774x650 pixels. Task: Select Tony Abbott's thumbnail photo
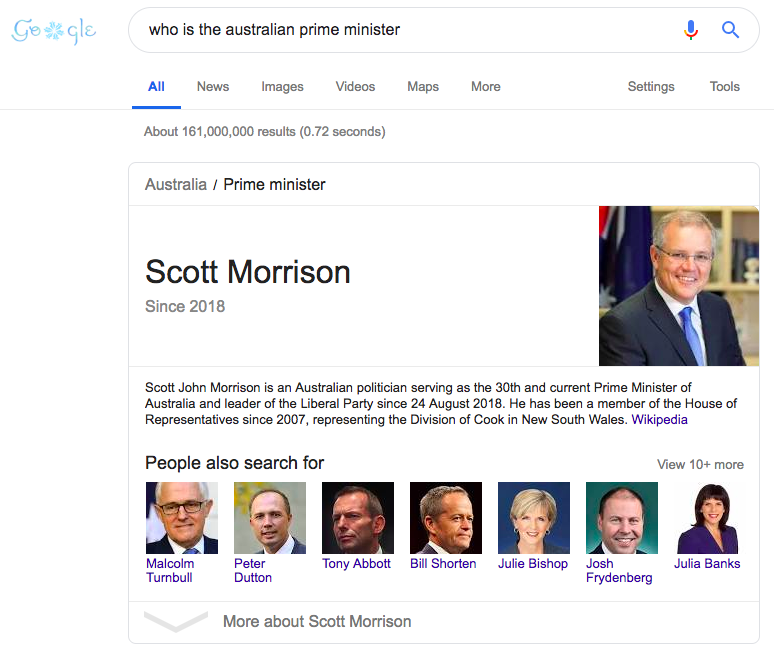357,518
